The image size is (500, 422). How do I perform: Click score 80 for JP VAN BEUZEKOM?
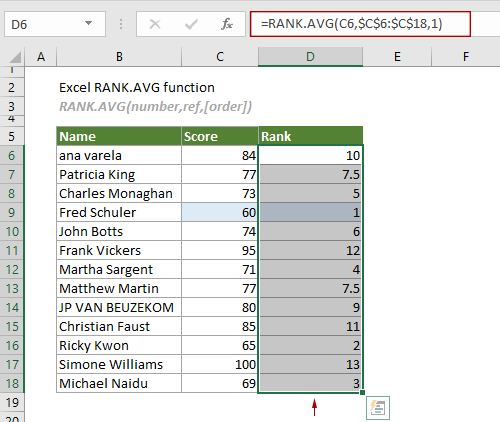tap(220, 307)
